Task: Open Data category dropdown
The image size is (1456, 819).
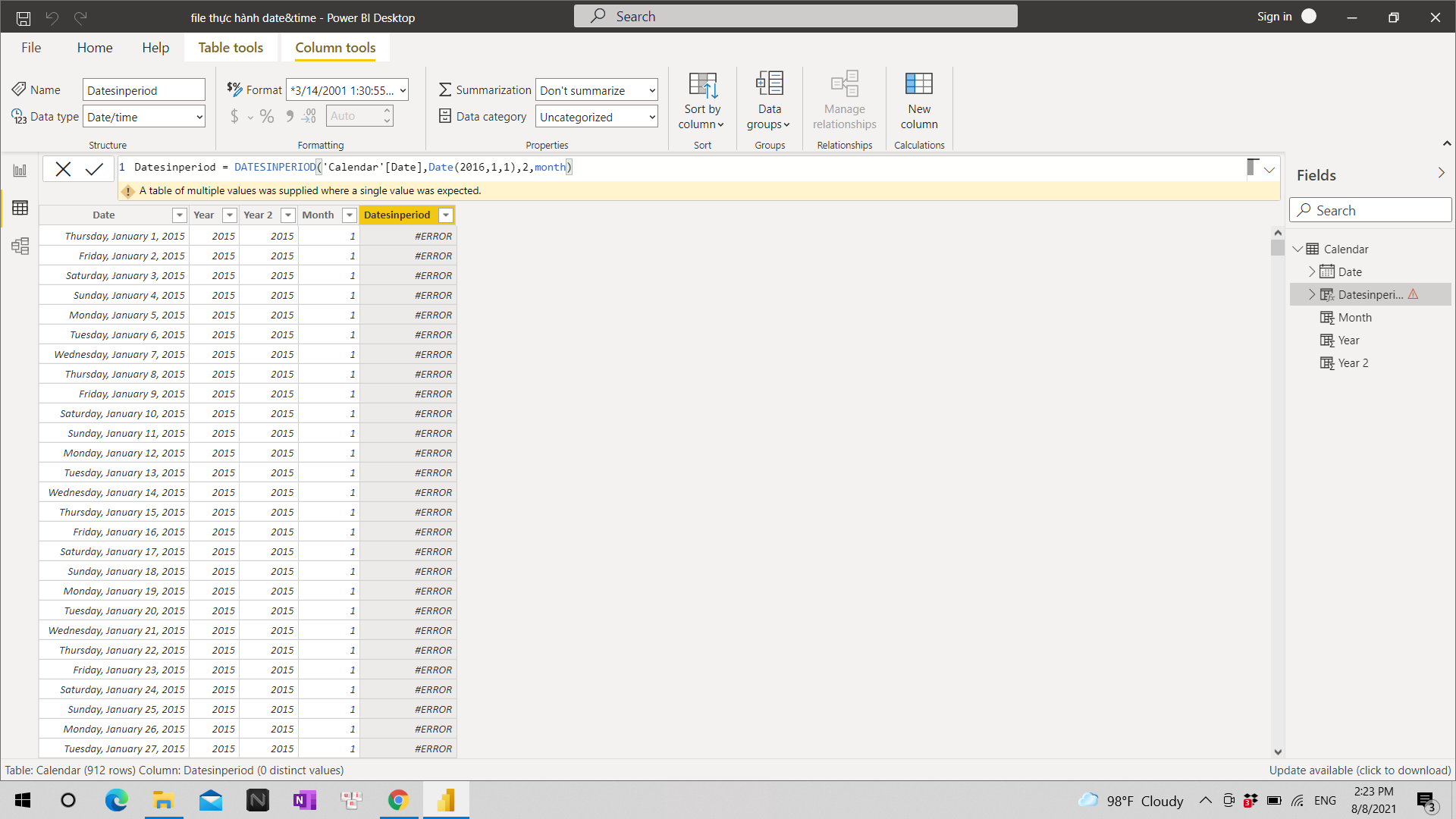Action: tap(596, 117)
